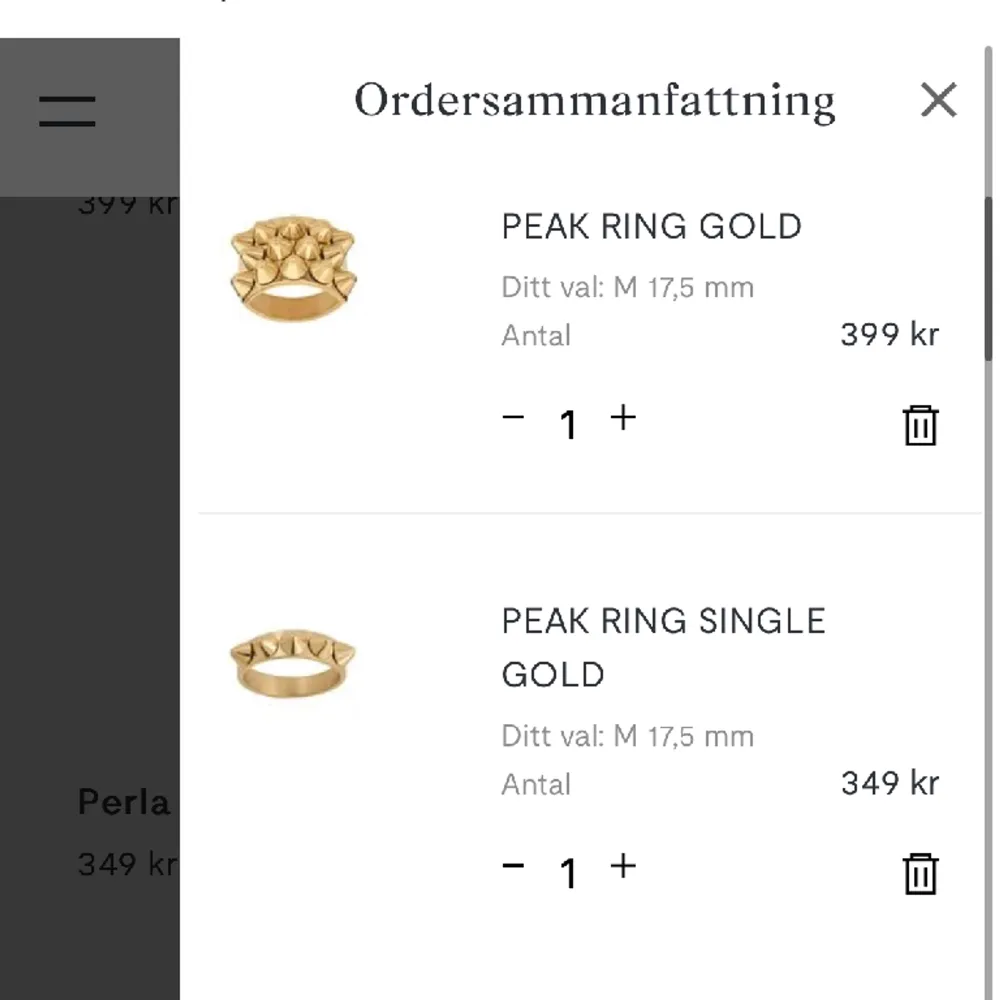1000x1000 pixels.
Task: Click quantity value 1 for PEAK RING GOLD
Action: click(x=568, y=425)
